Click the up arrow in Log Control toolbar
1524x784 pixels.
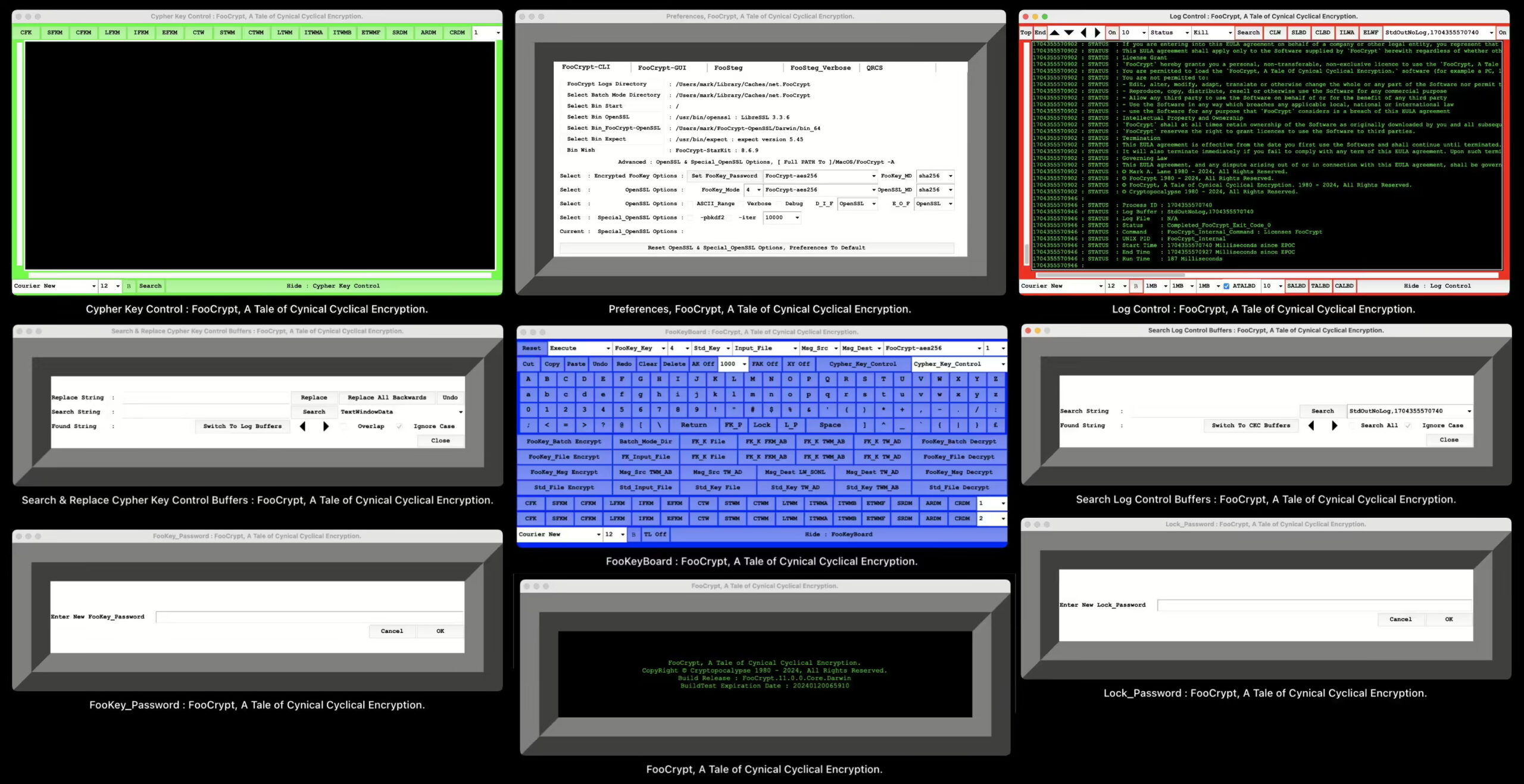click(x=1054, y=33)
